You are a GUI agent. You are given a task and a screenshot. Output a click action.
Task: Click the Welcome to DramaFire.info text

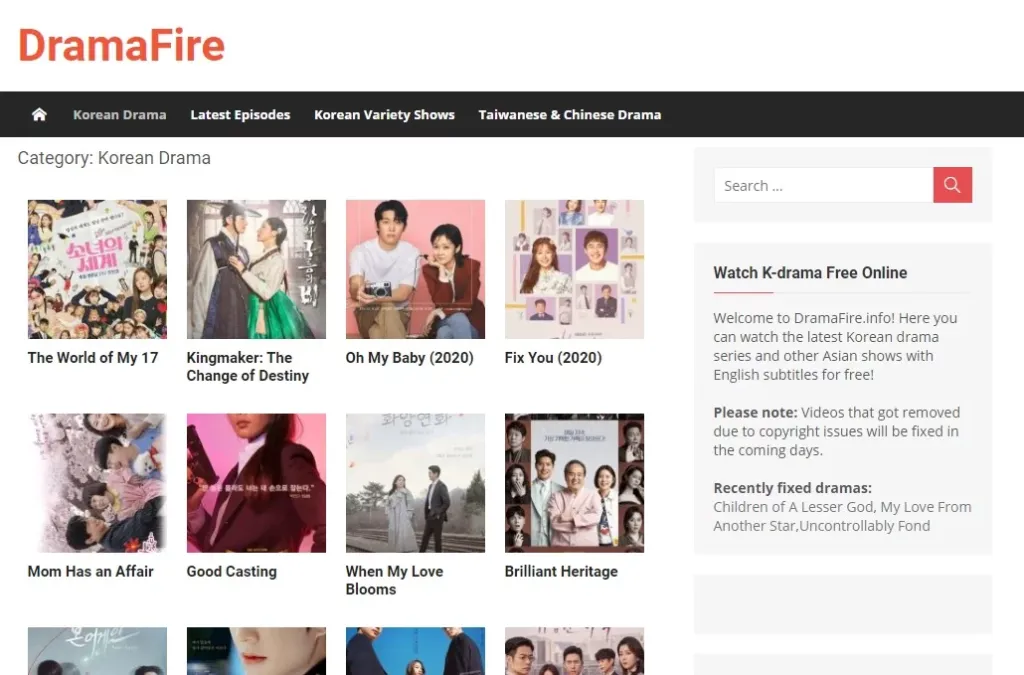point(803,318)
